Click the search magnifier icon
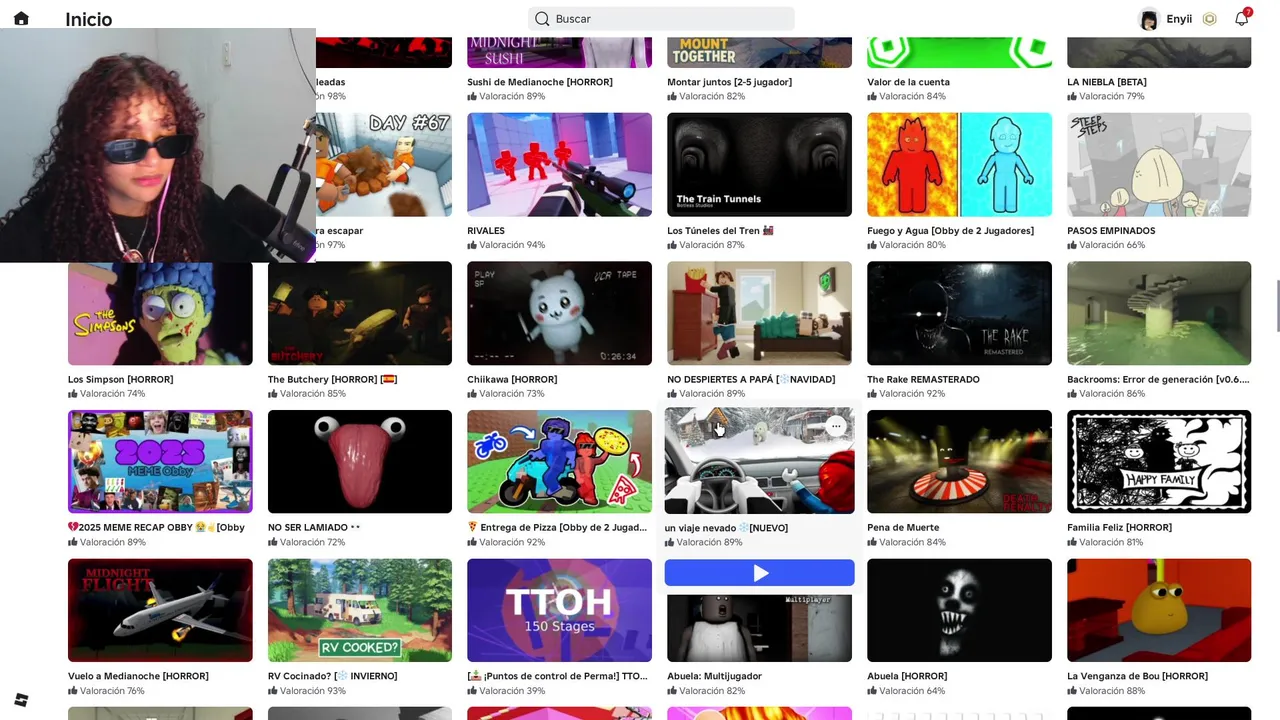Viewport: 1280px width, 720px height. coord(542,19)
